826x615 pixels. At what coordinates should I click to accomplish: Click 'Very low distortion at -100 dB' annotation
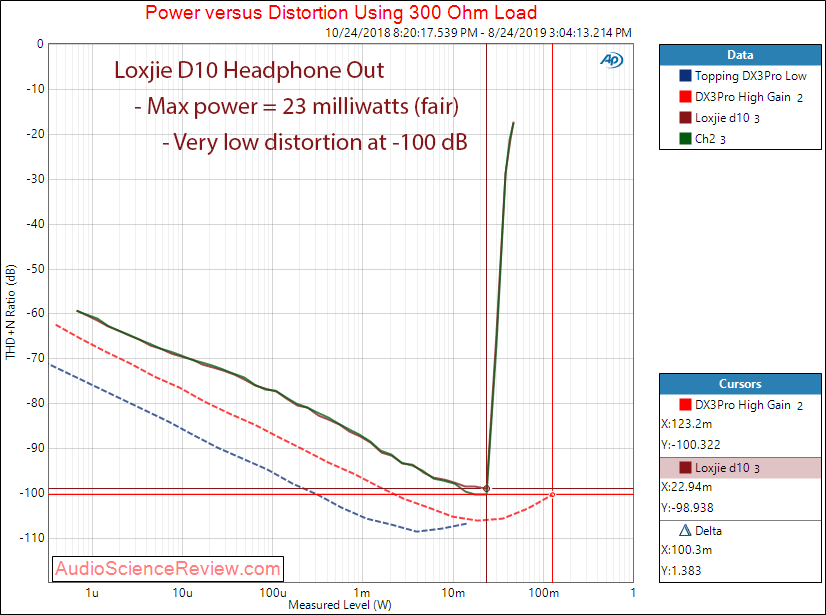point(315,142)
